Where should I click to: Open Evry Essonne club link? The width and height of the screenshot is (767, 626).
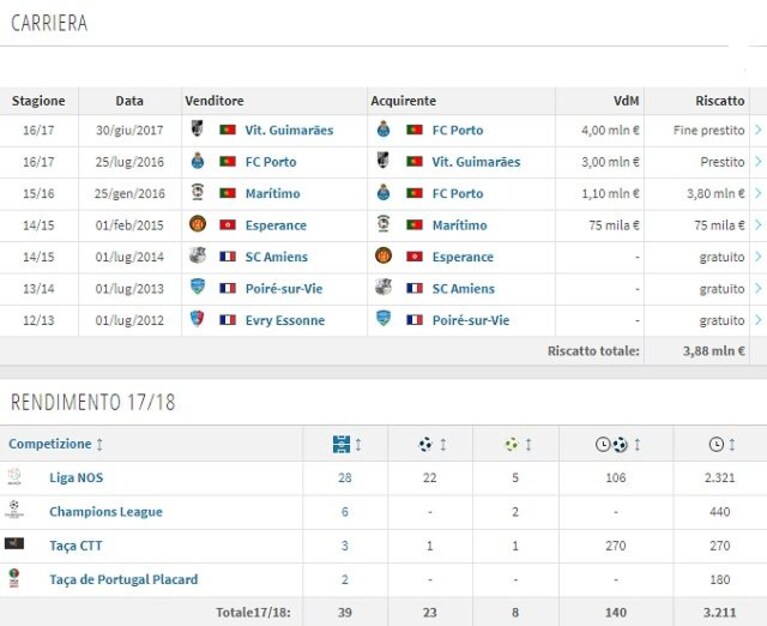pos(285,320)
